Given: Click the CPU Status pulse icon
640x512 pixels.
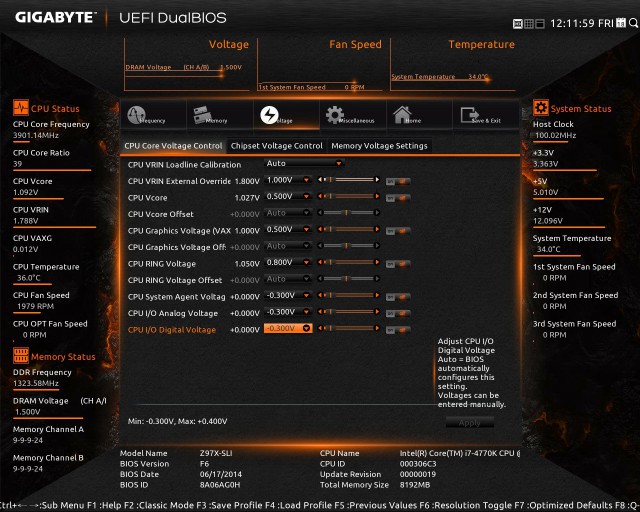Looking at the screenshot, I should click(x=21, y=108).
